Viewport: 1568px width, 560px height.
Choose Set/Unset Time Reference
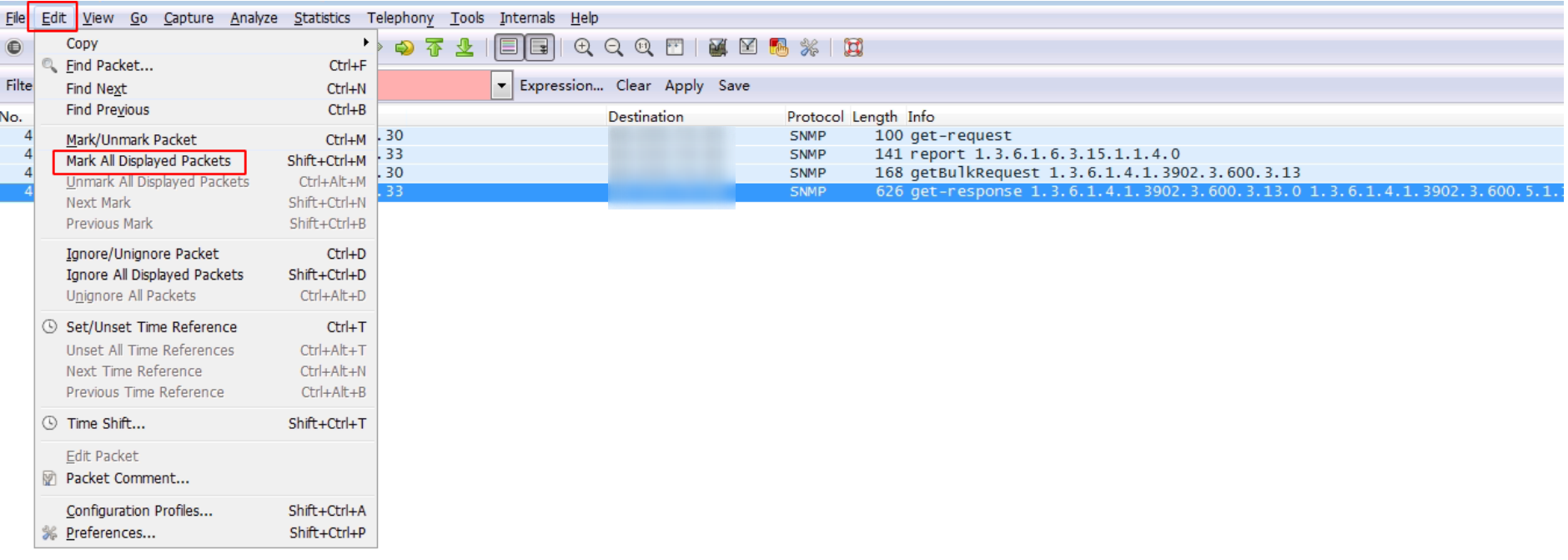point(206,327)
